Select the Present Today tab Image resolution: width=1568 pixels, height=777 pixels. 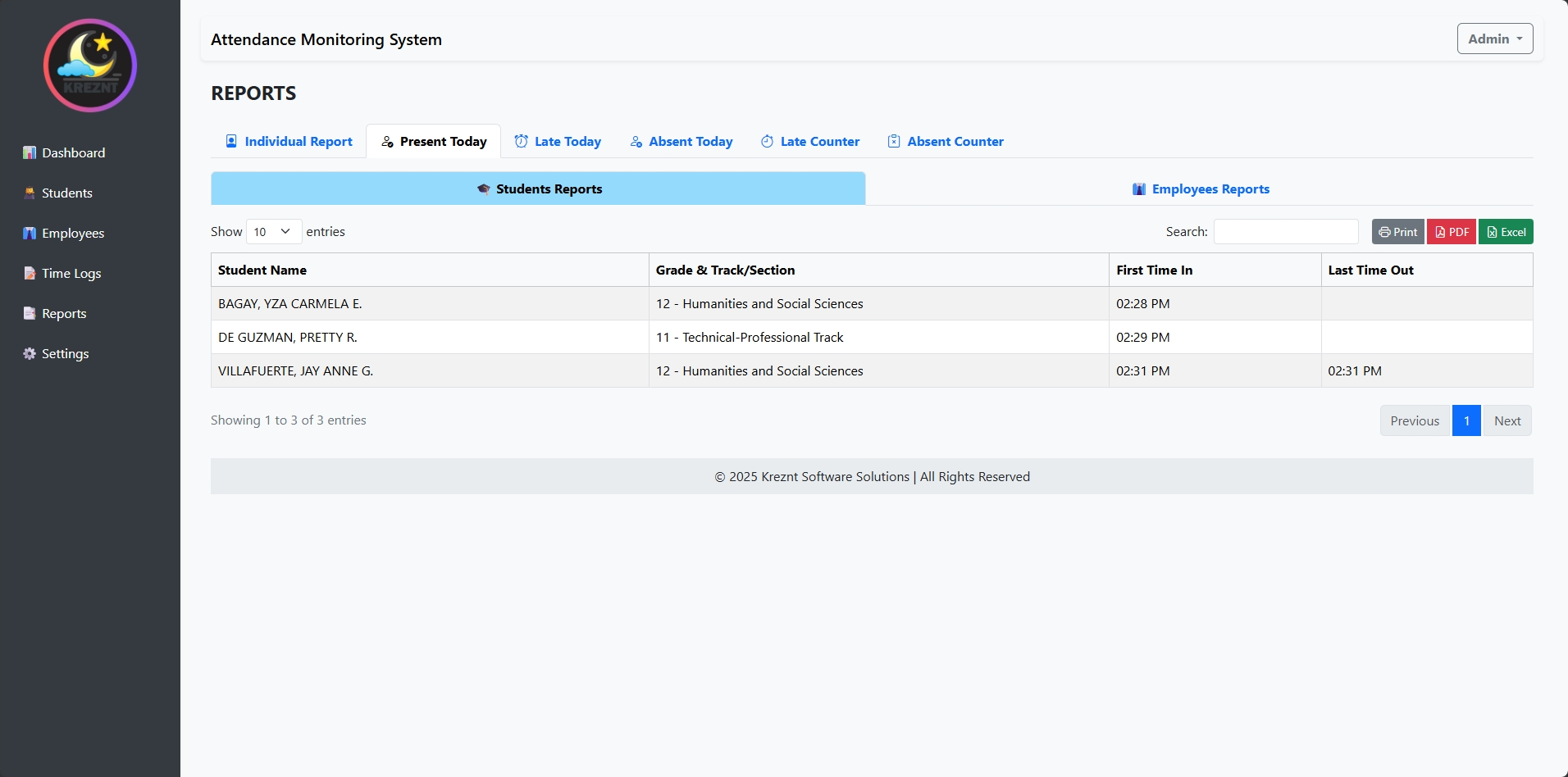(x=433, y=141)
